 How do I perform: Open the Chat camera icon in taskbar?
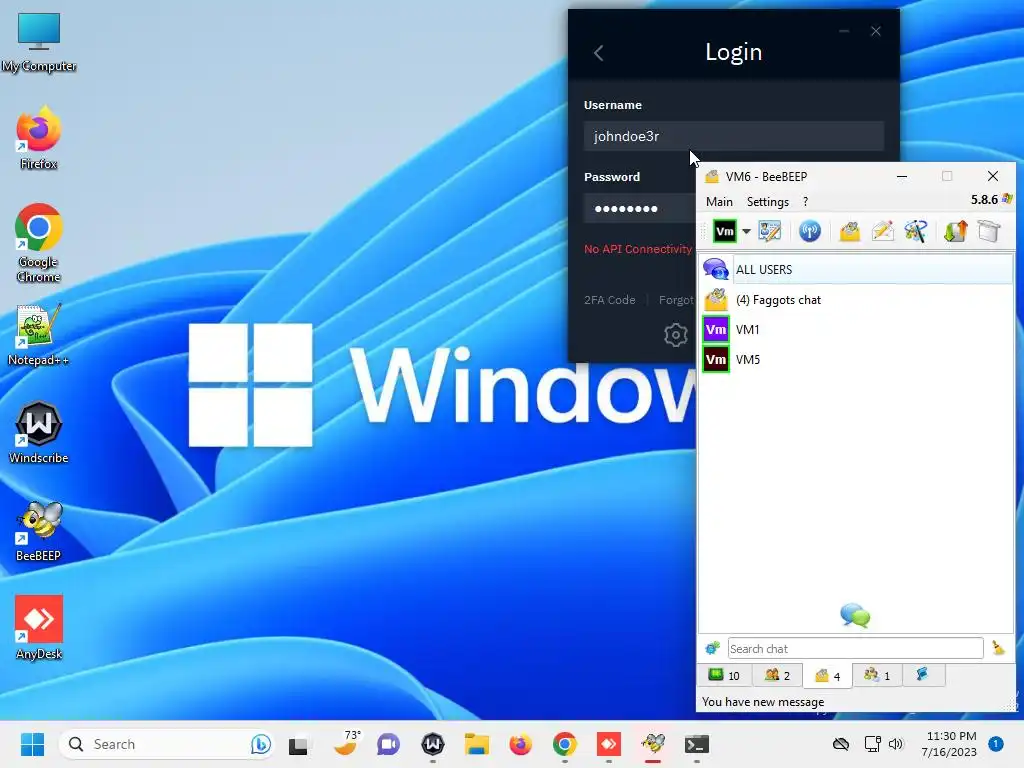[388, 744]
